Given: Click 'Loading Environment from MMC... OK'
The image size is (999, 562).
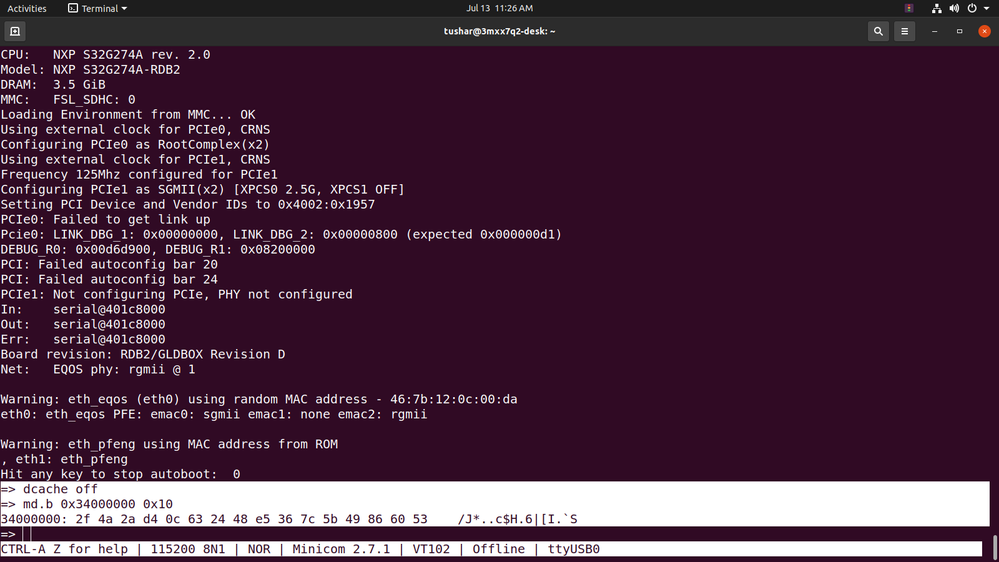Looking at the screenshot, I should [127, 115].
